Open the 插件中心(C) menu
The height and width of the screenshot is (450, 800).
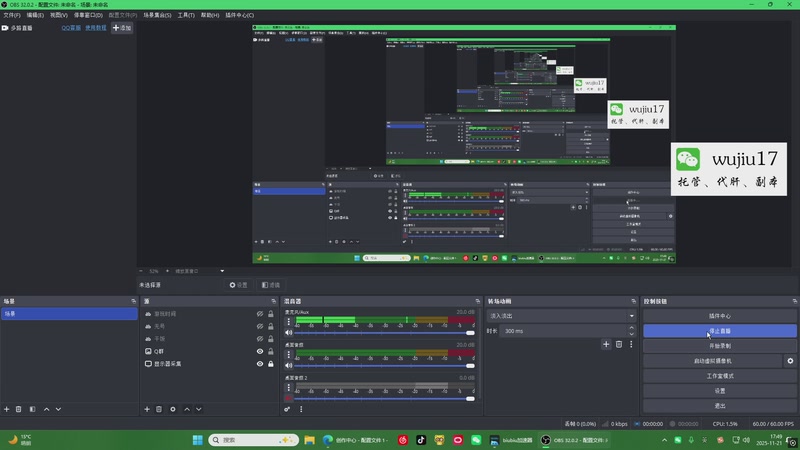[240, 15]
